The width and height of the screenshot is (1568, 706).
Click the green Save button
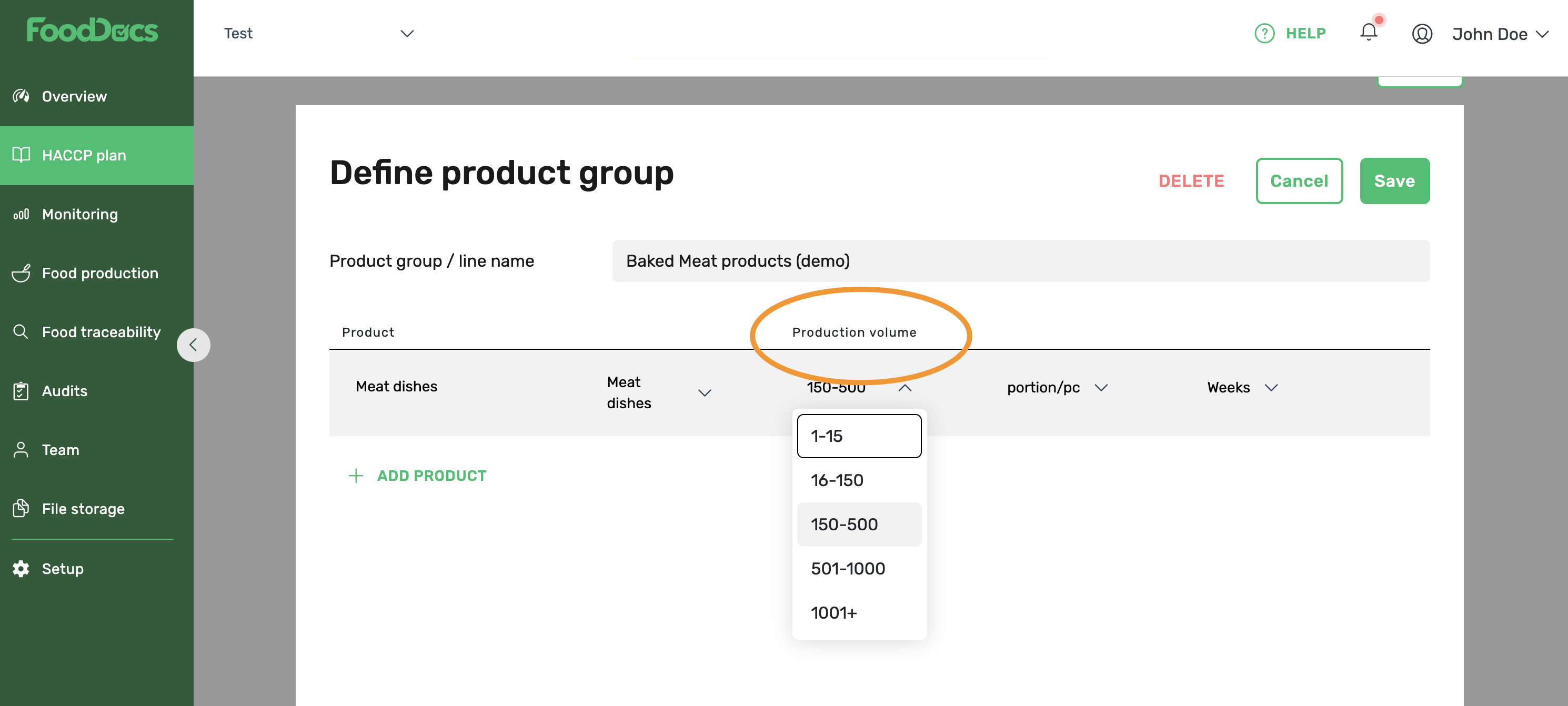pos(1394,181)
